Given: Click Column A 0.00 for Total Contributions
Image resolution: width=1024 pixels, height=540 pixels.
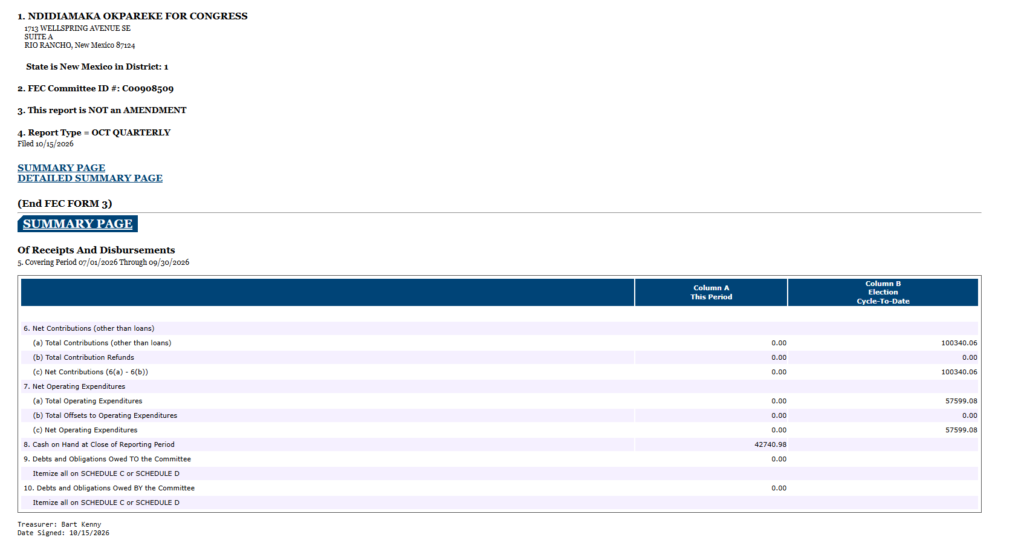Looking at the screenshot, I should [778, 343].
